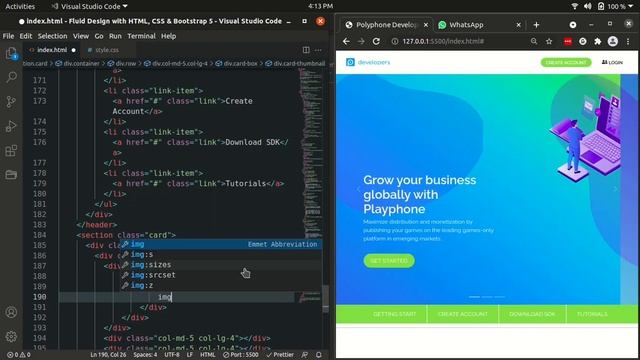Click the carousel next arrow on the hero

click(615, 189)
